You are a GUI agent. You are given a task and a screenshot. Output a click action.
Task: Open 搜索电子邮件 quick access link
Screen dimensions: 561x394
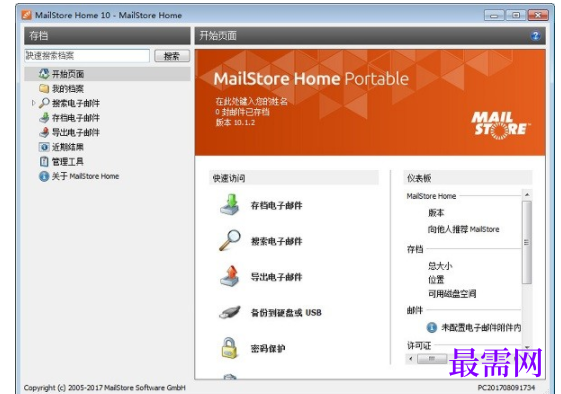[x=277, y=241]
